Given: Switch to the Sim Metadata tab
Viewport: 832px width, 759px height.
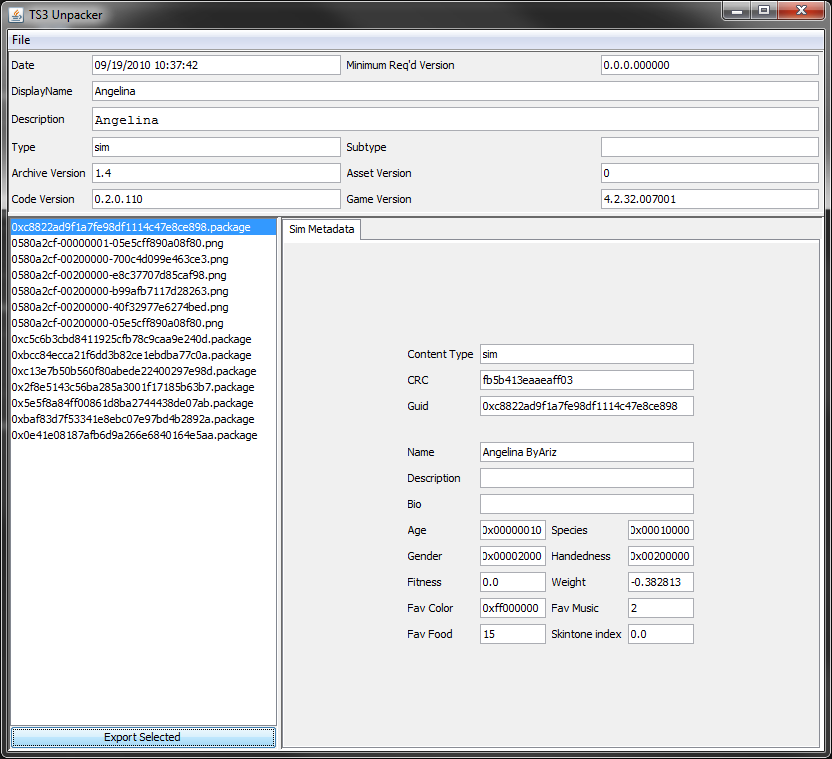Looking at the screenshot, I should (x=322, y=229).
